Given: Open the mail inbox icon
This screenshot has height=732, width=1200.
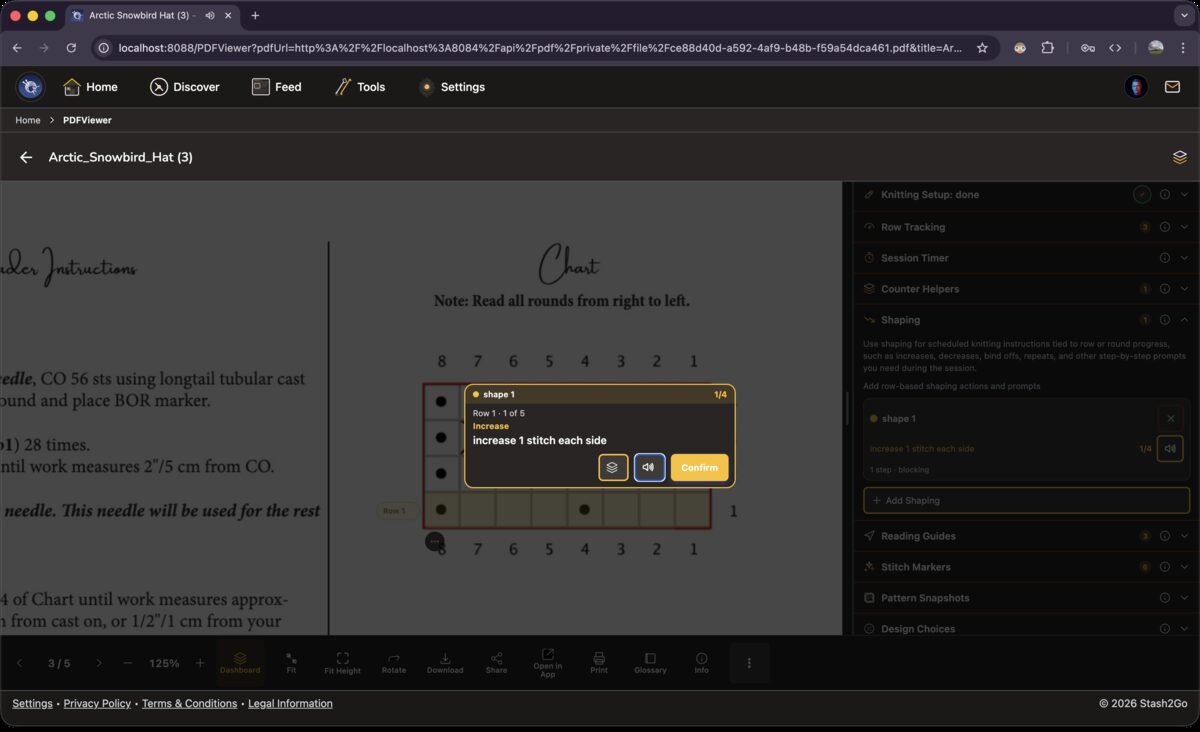Looking at the screenshot, I should pos(1172,87).
